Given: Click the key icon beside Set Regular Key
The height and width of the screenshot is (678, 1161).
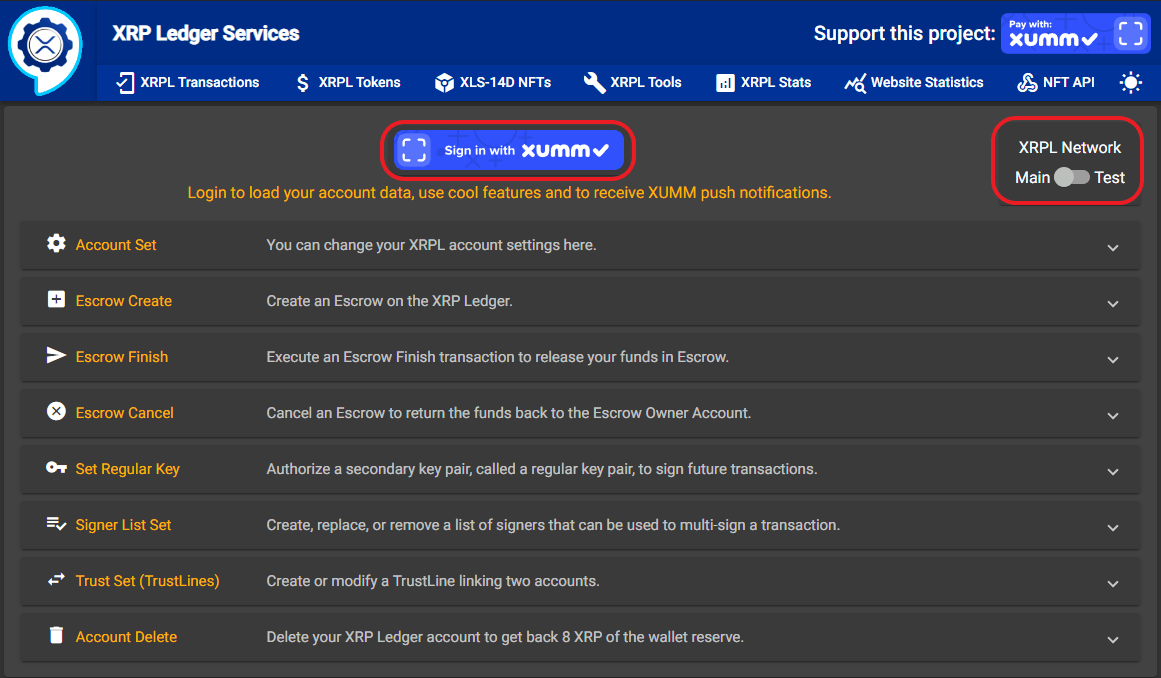Looking at the screenshot, I should point(56,468).
